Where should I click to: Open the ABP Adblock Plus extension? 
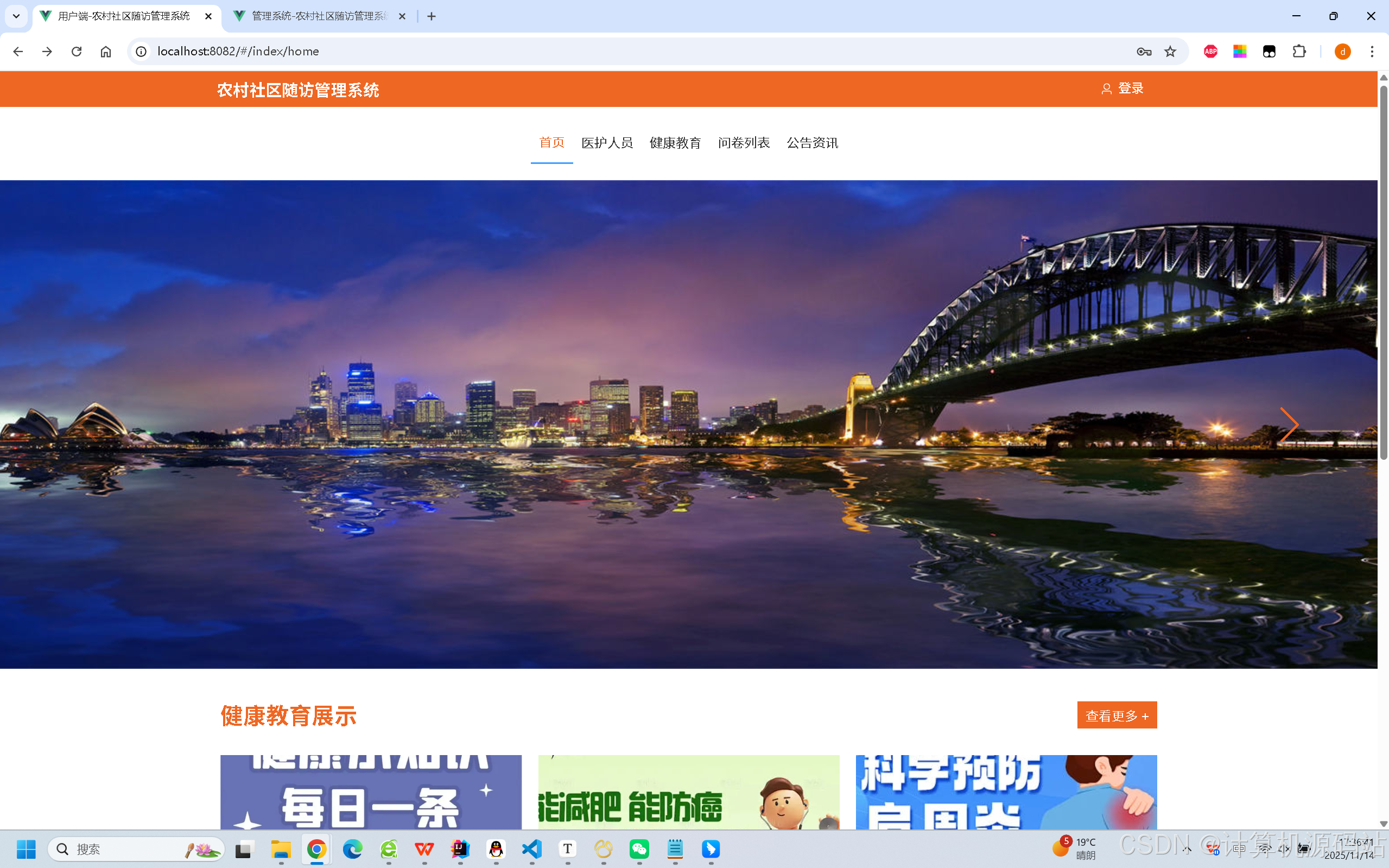coord(1210,52)
